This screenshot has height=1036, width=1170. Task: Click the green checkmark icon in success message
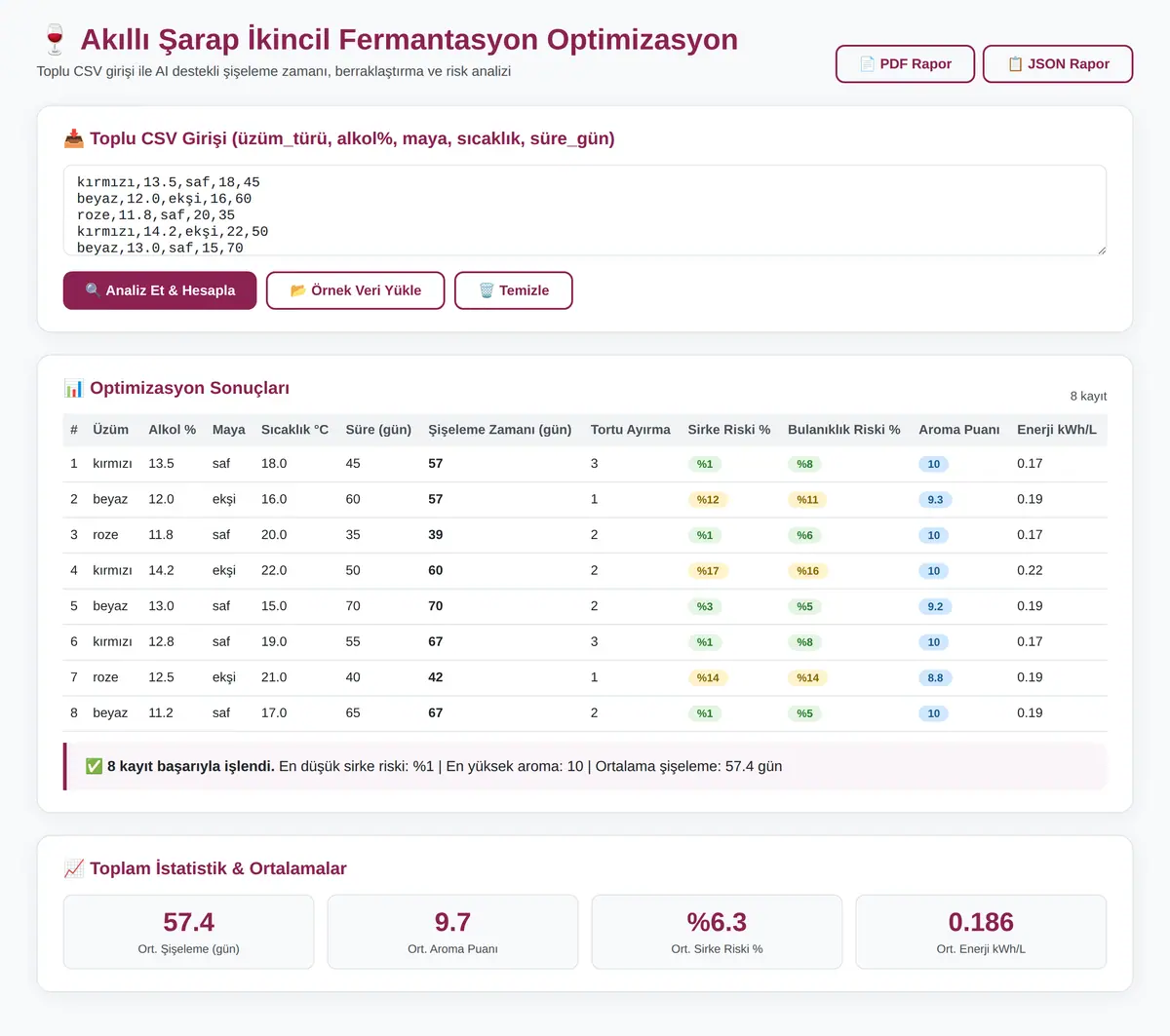[x=94, y=766]
